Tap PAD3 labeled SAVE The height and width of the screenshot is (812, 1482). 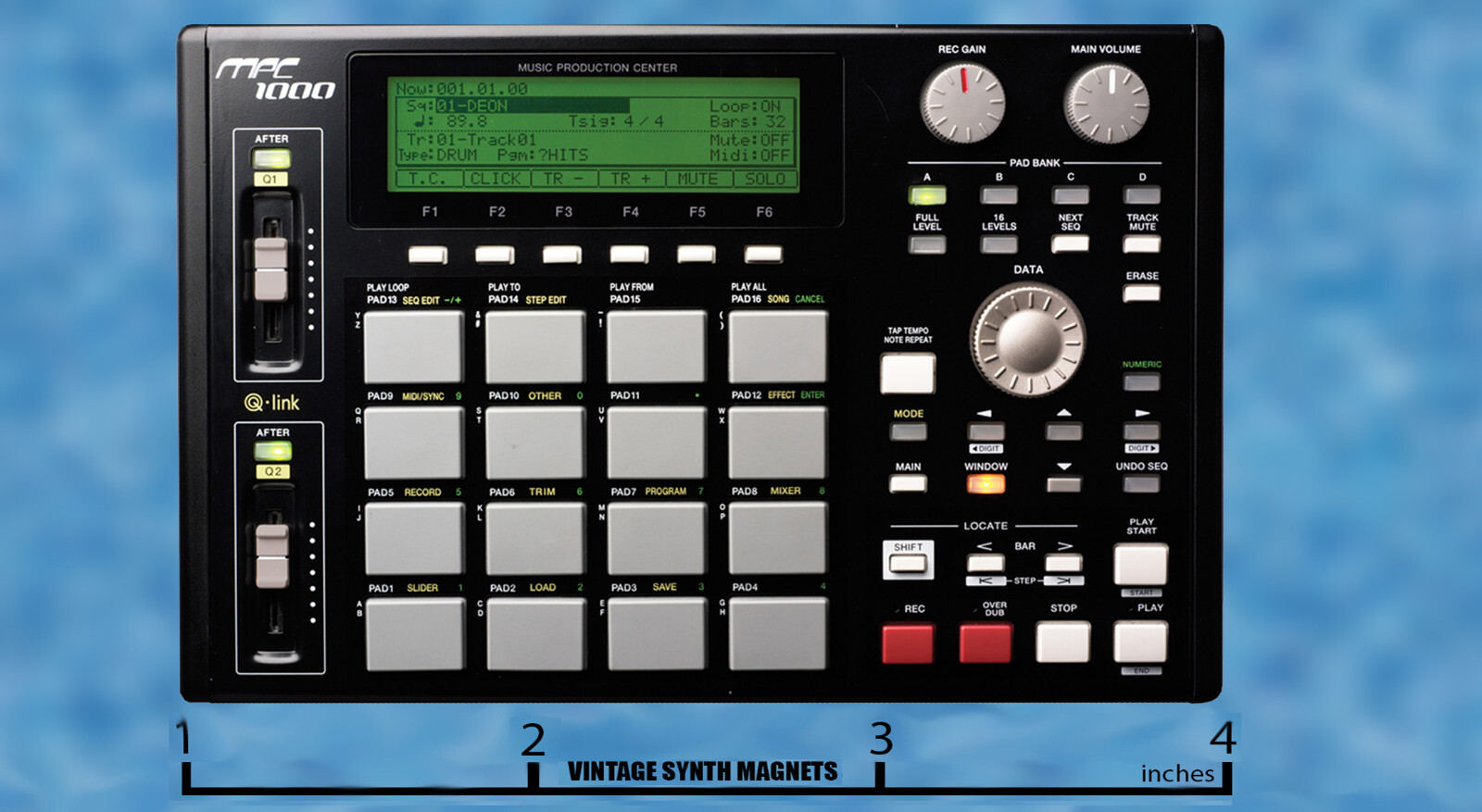click(657, 633)
